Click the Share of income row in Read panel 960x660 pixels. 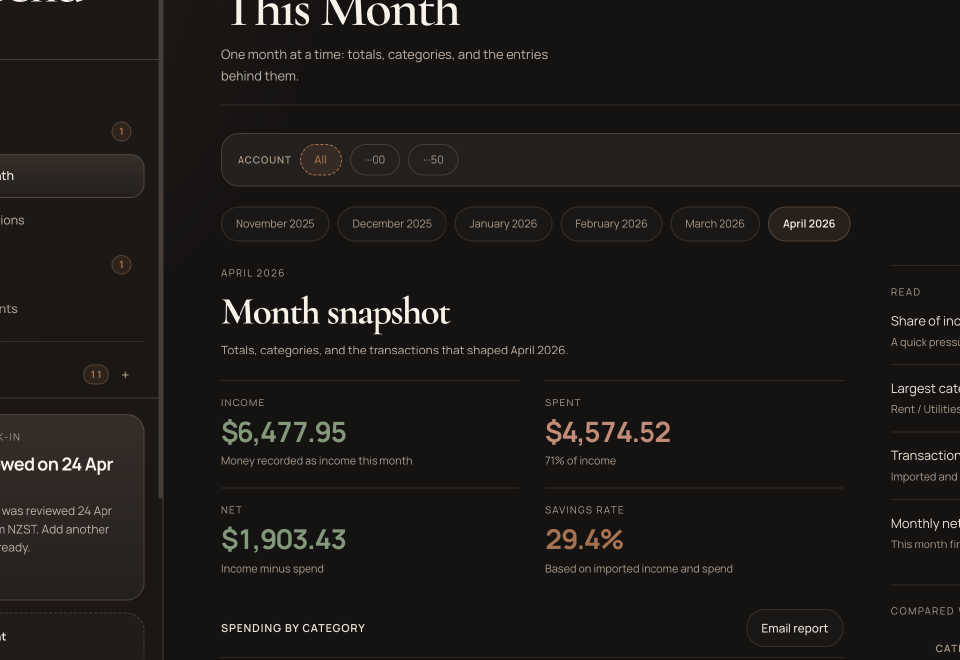click(x=925, y=331)
